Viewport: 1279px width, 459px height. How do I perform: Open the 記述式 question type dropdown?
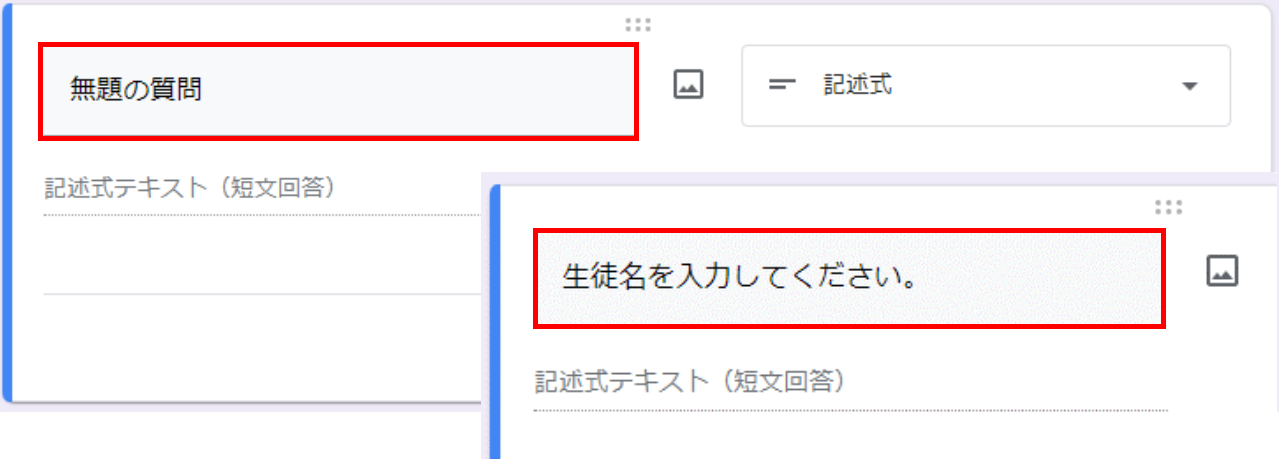coord(985,85)
